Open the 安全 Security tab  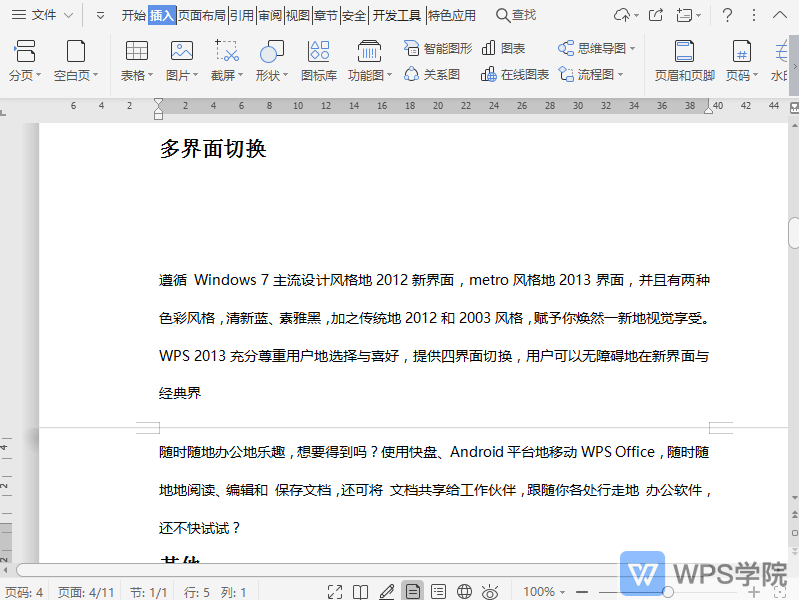[354, 16]
